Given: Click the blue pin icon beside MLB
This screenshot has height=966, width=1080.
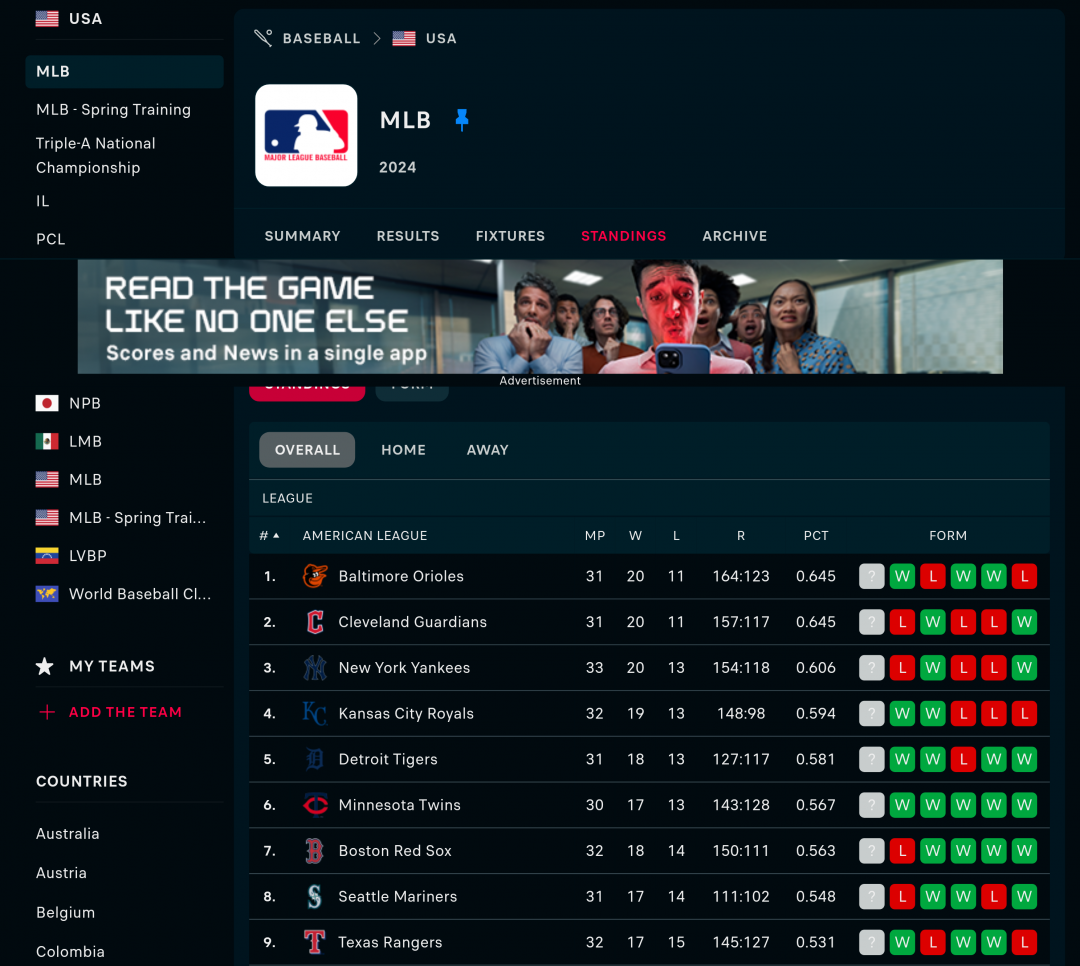Looking at the screenshot, I should click(461, 120).
